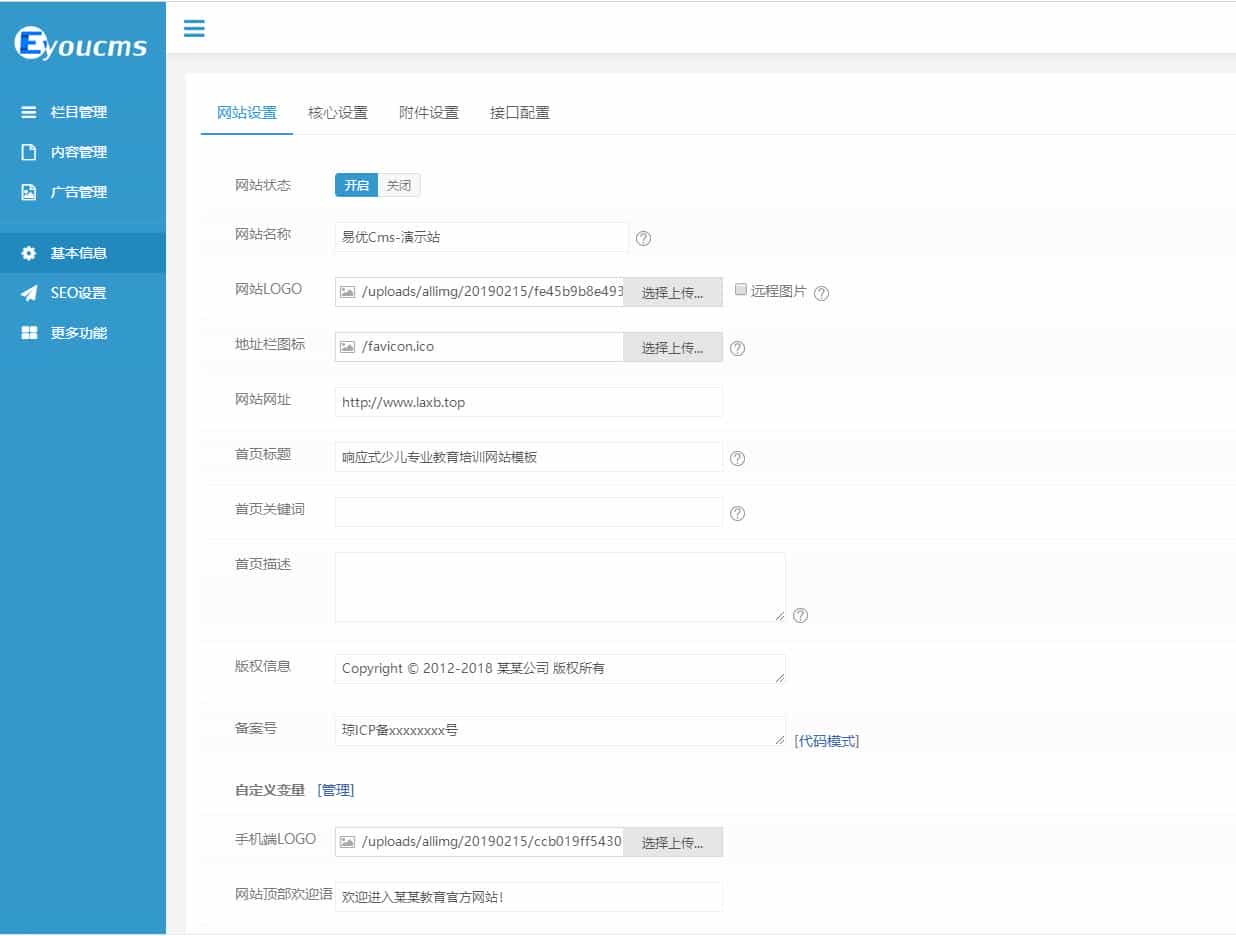View help tooltip next to 网站名称 field
This screenshot has width=1236, height=936.
point(643,238)
